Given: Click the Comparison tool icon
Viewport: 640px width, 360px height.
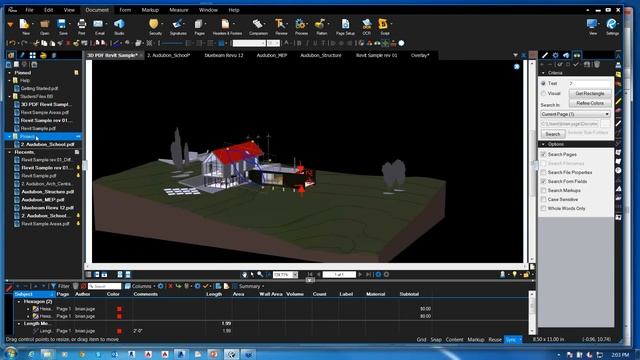Looking at the screenshot, I should point(258,24).
